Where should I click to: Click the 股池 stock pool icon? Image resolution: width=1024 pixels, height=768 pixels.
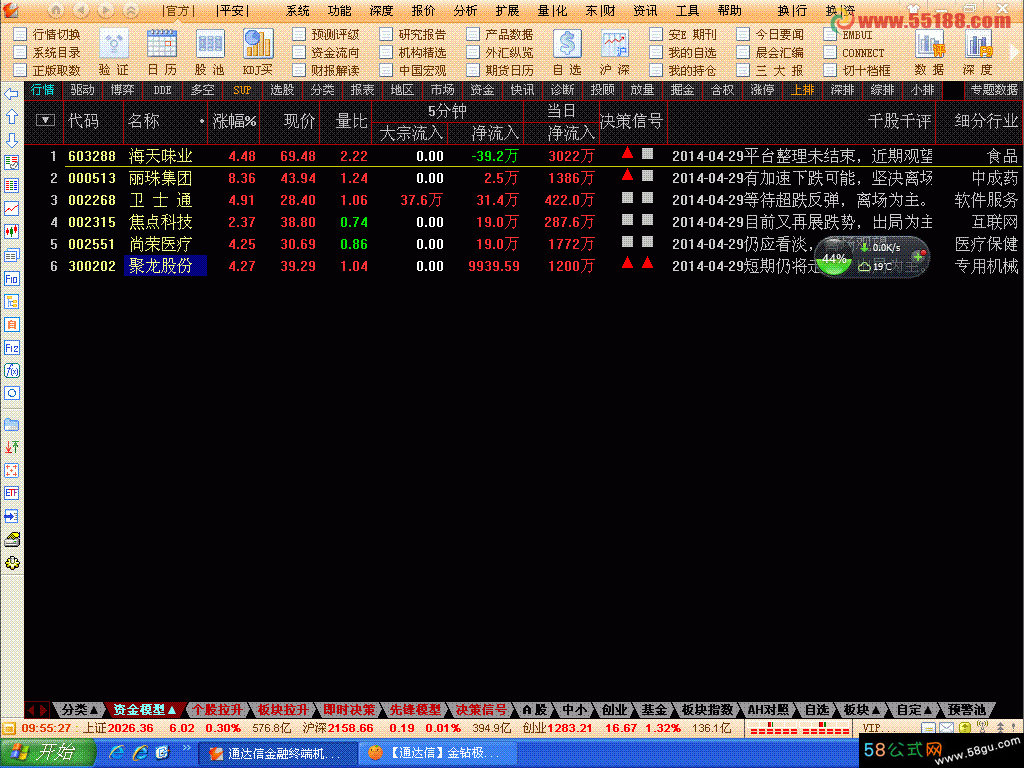[x=209, y=44]
